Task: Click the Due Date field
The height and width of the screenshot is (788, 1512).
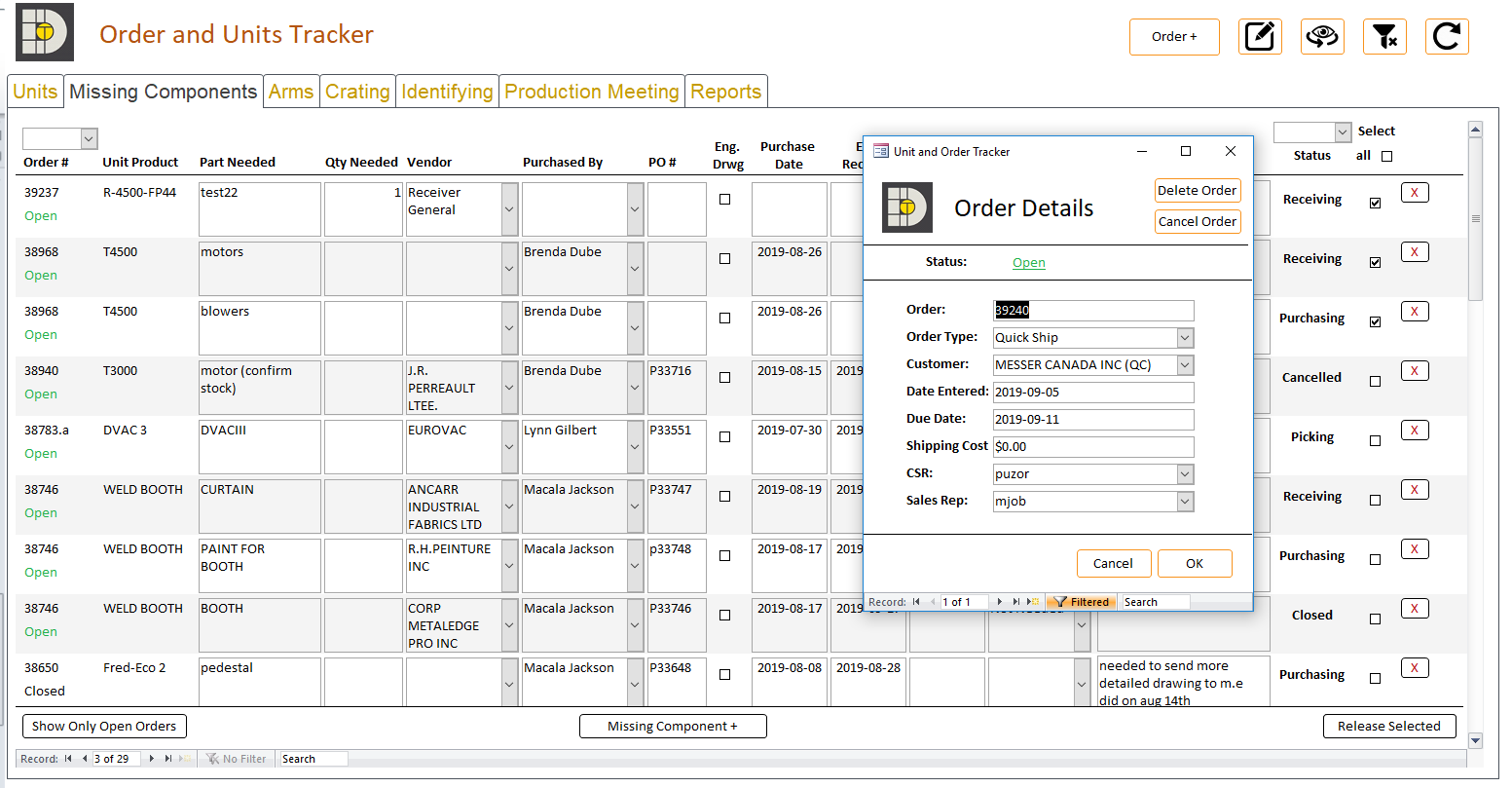Action: pyautogui.click(x=1093, y=420)
